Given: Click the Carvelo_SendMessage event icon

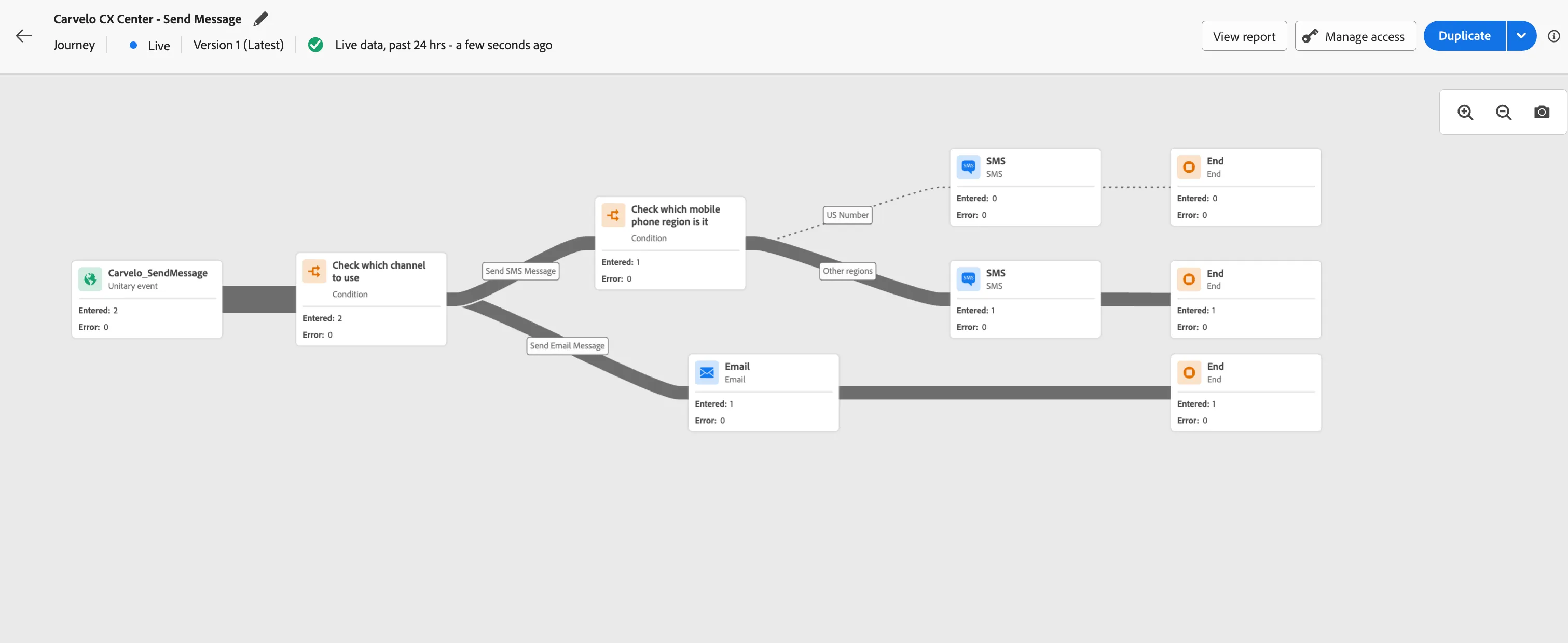Looking at the screenshot, I should (x=90, y=279).
